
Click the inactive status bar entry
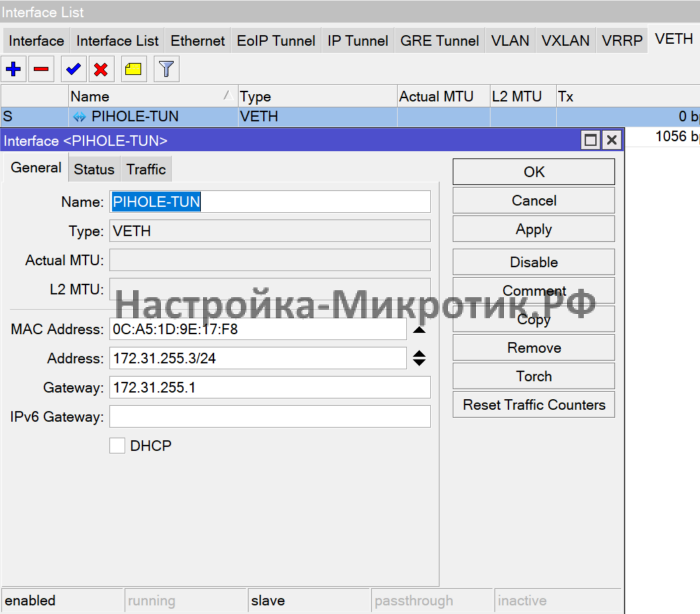coord(558,601)
